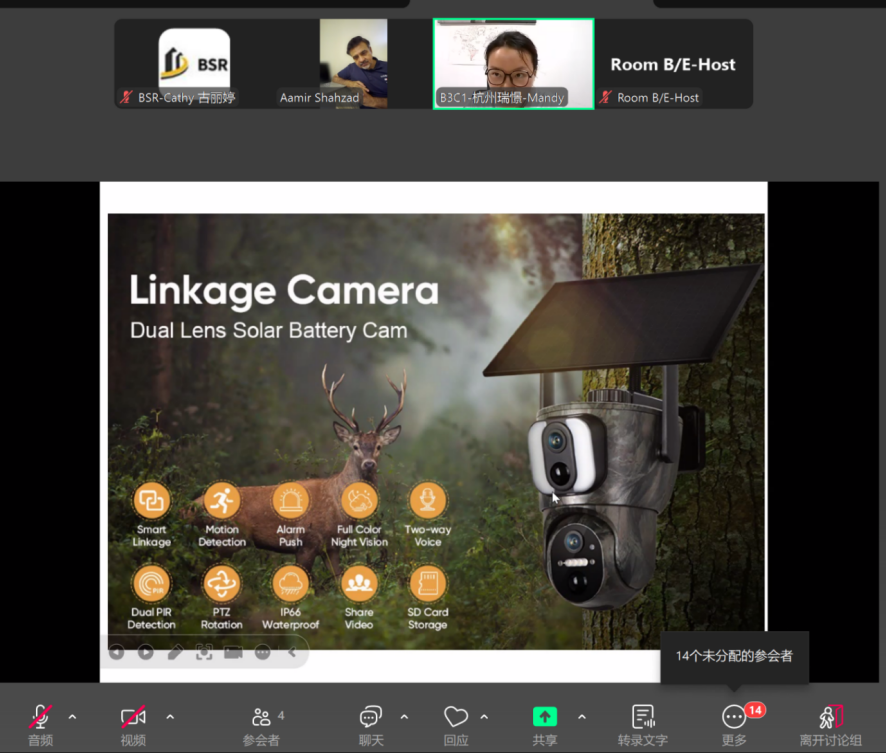Click the Full Color Night Vision icon
886x753 pixels.
[359, 500]
